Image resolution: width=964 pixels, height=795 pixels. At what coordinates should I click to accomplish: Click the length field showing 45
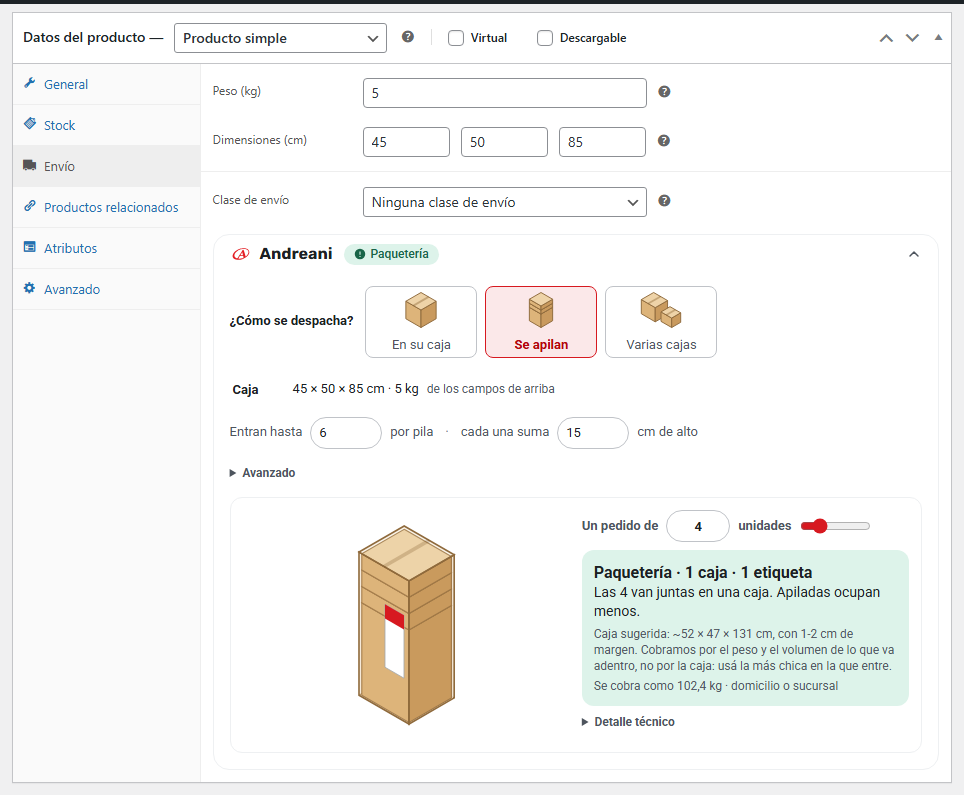[406, 142]
